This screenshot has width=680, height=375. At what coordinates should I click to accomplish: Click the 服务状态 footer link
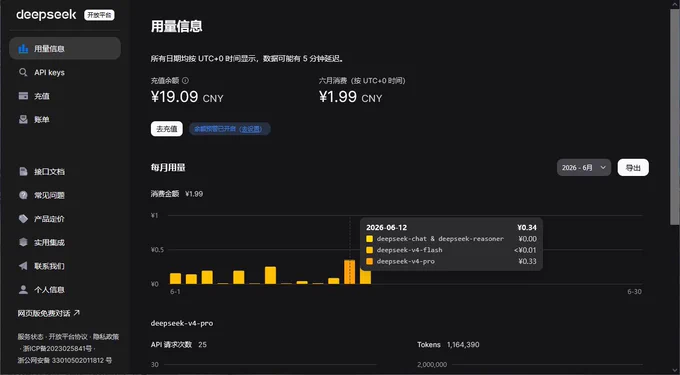[30, 336]
